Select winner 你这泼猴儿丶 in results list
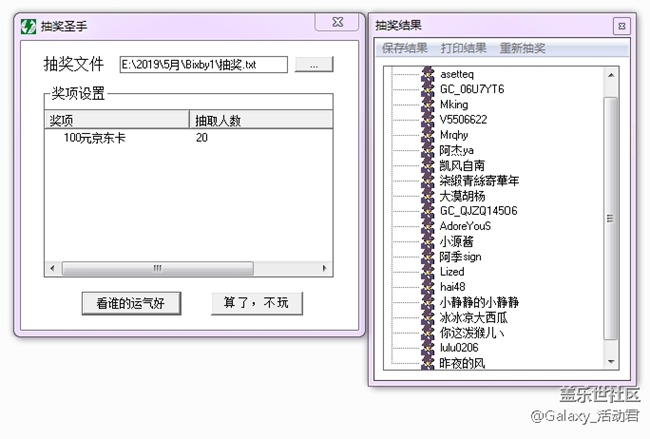This screenshot has height=439, width=650. click(472, 332)
